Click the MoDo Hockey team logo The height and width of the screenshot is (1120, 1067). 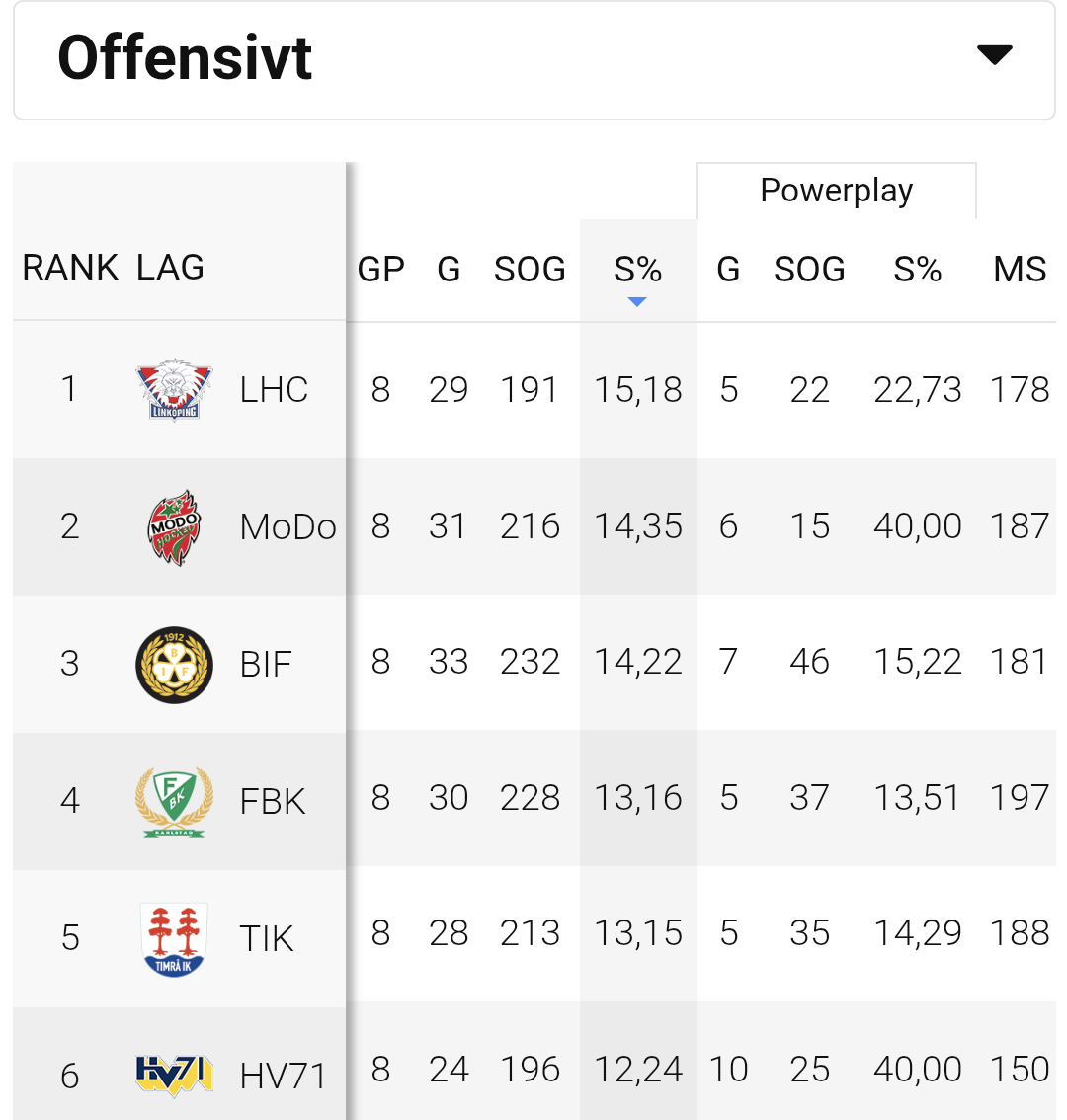[174, 526]
